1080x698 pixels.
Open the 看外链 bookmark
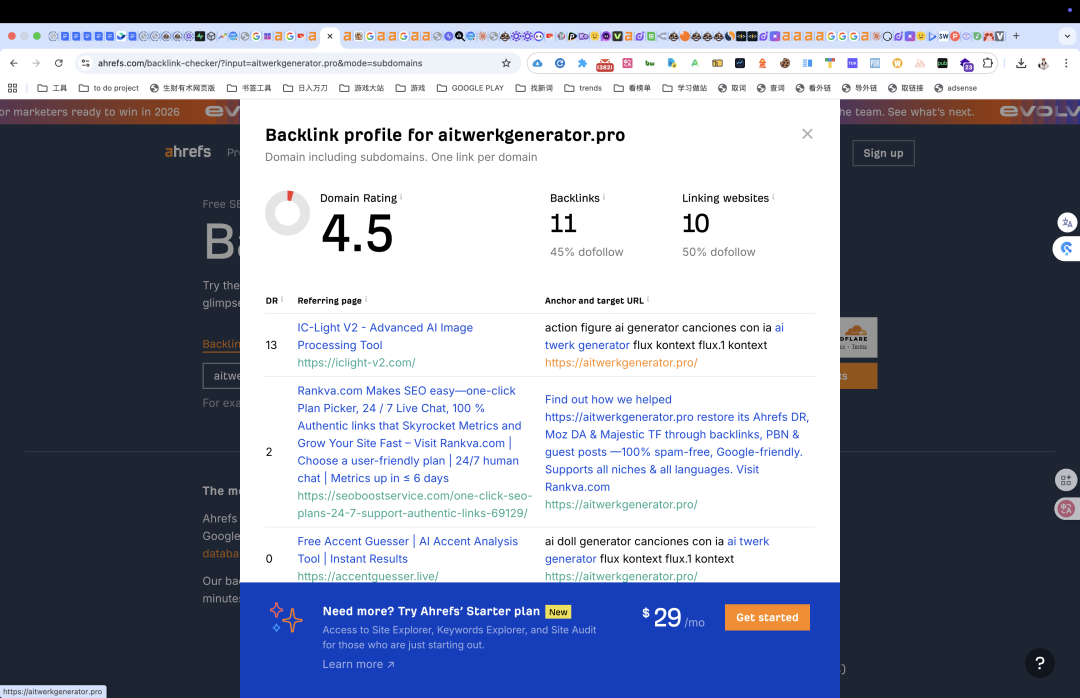pos(813,88)
